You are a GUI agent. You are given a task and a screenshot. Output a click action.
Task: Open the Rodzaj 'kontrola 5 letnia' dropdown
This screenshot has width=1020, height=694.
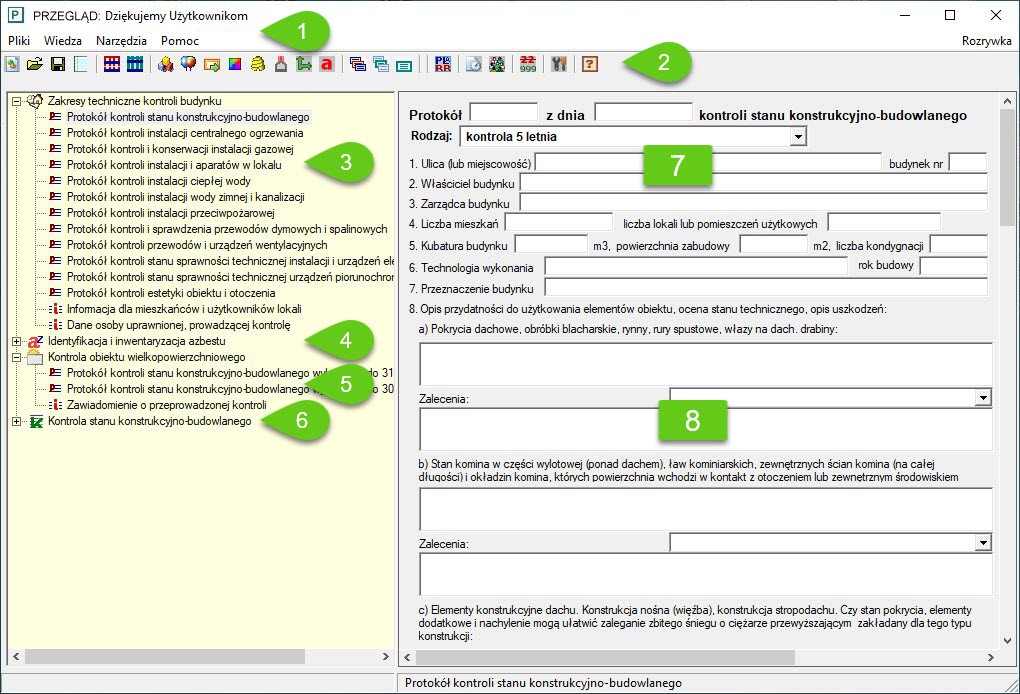[797, 136]
